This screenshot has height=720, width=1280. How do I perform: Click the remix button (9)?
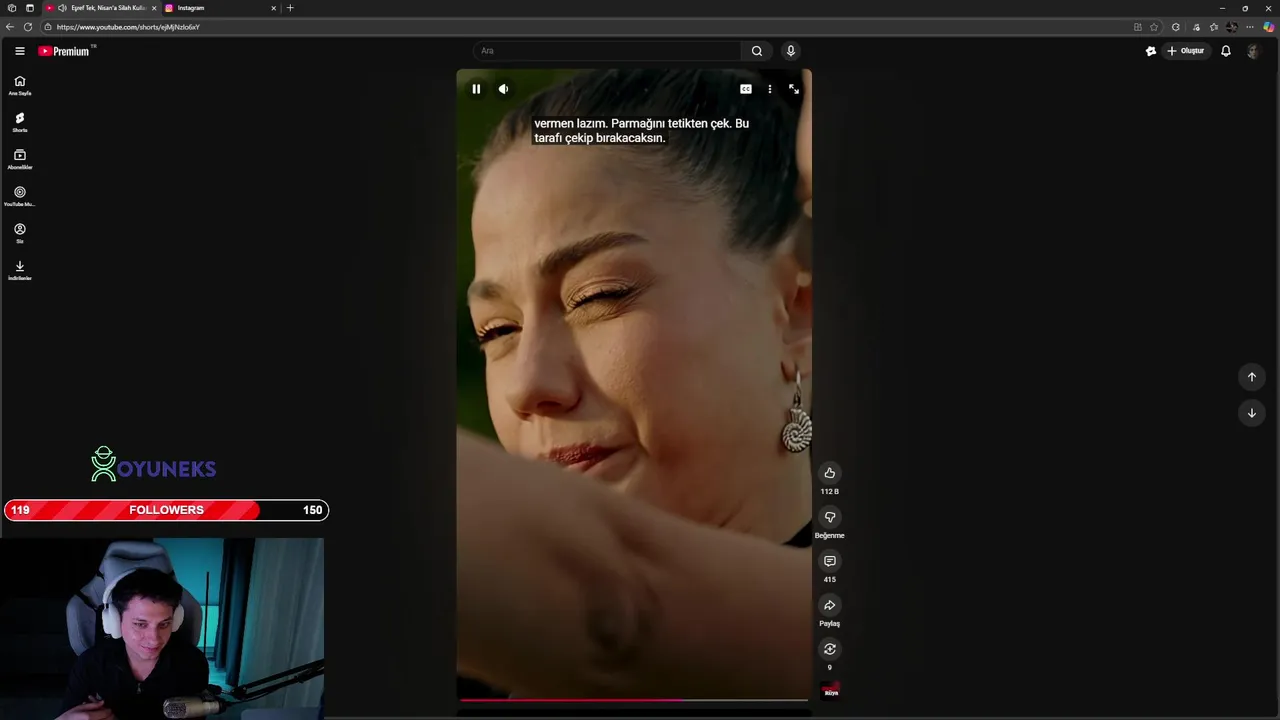[x=829, y=649]
